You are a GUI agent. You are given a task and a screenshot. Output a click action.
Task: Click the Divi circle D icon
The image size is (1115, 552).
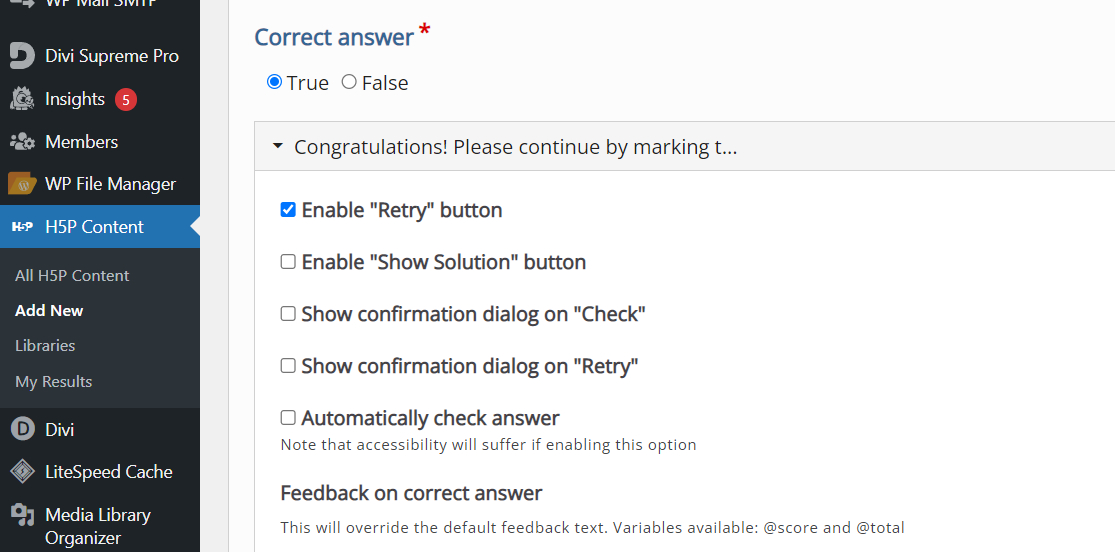22,430
